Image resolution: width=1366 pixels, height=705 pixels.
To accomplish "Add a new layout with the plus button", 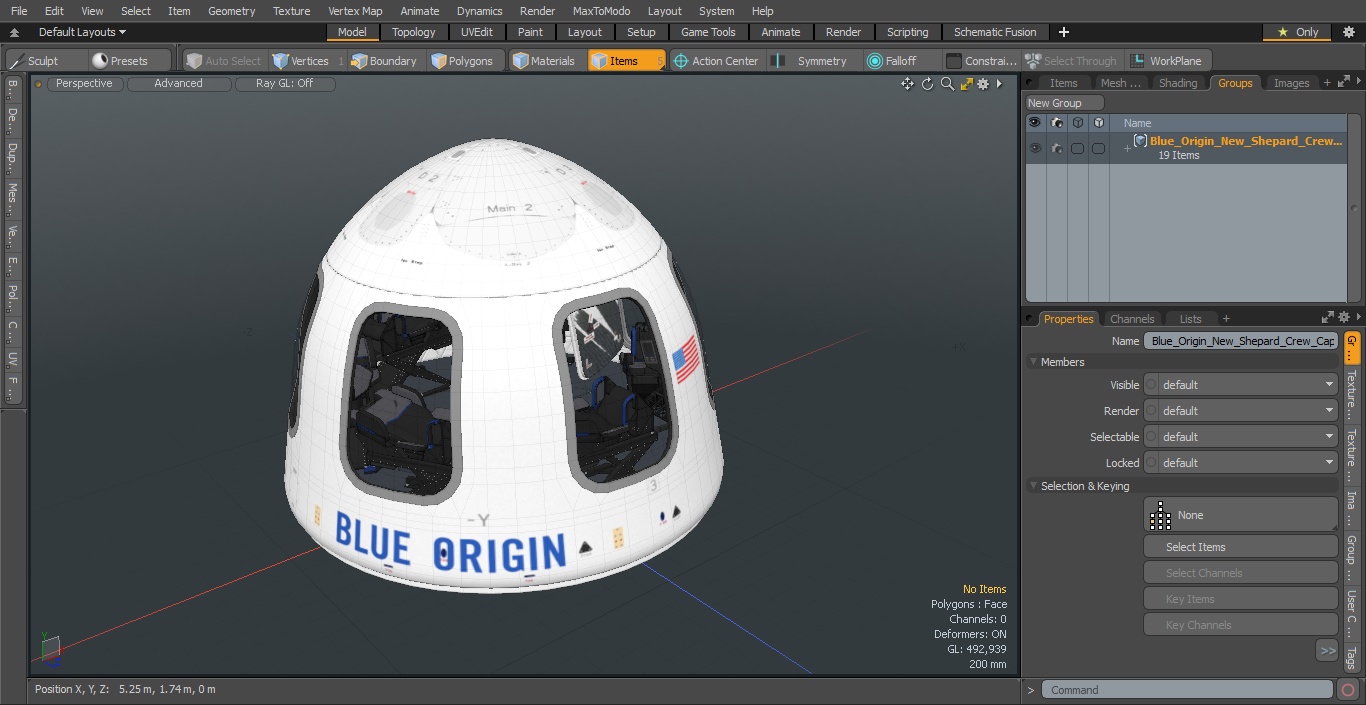I will pos(1064,32).
